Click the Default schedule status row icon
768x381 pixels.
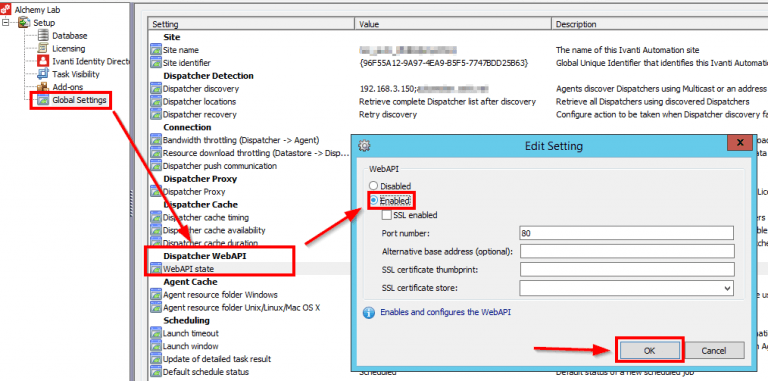click(156, 371)
